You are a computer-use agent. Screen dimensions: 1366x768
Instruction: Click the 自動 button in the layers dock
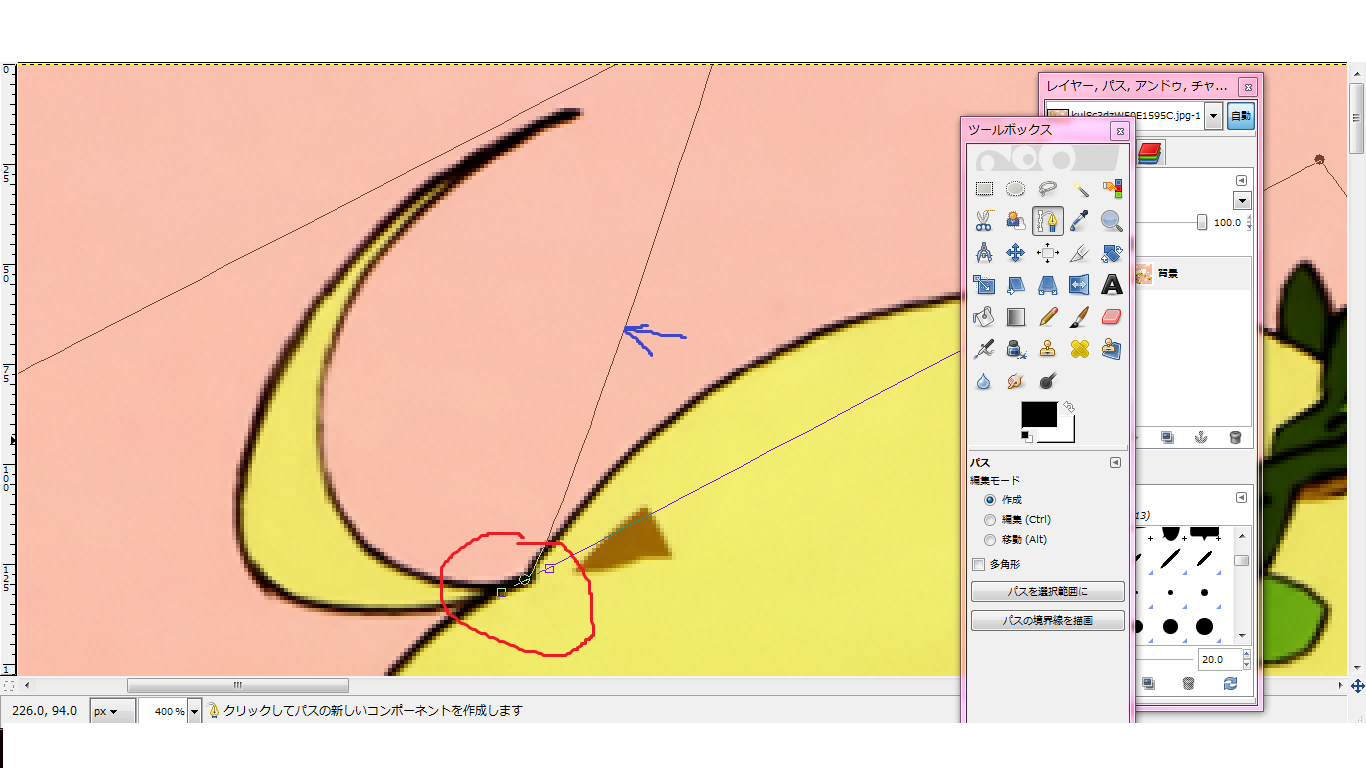tap(1241, 116)
